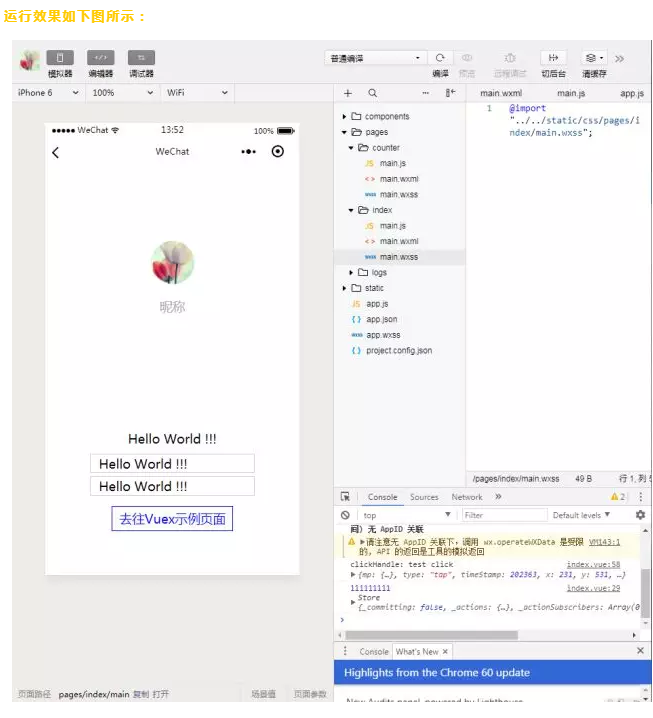This screenshot has height=718, width=653.
Task: Click the 去往Vuex示例页面 link button
Action: (x=172, y=519)
